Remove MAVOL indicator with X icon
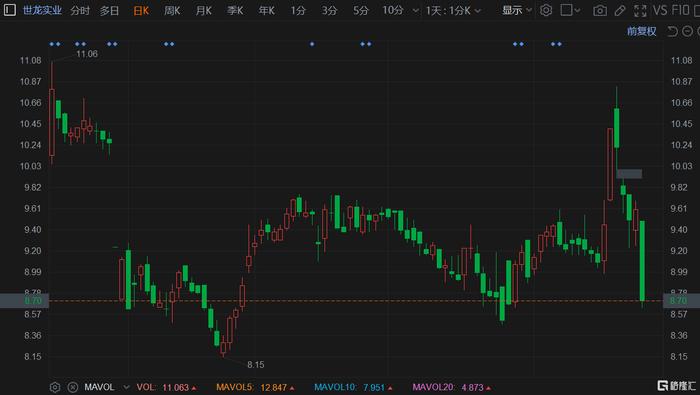700x395 pixels. [73, 387]
